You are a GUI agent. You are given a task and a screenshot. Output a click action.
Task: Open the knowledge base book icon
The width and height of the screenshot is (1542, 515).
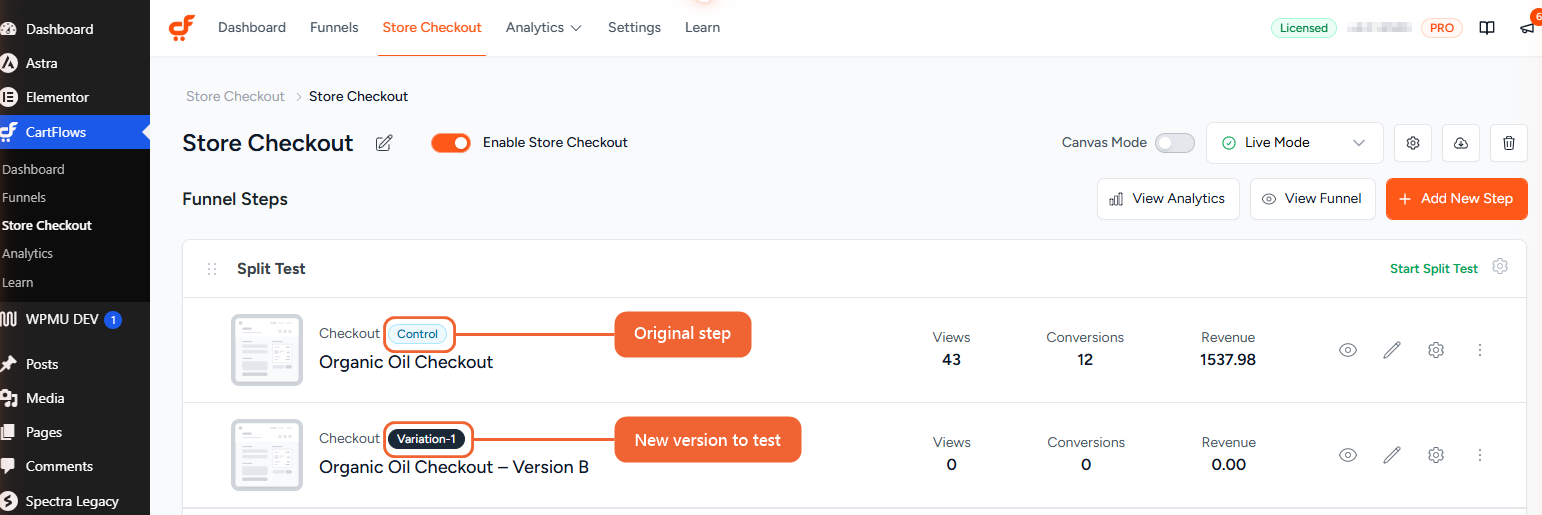[1487, 28]
